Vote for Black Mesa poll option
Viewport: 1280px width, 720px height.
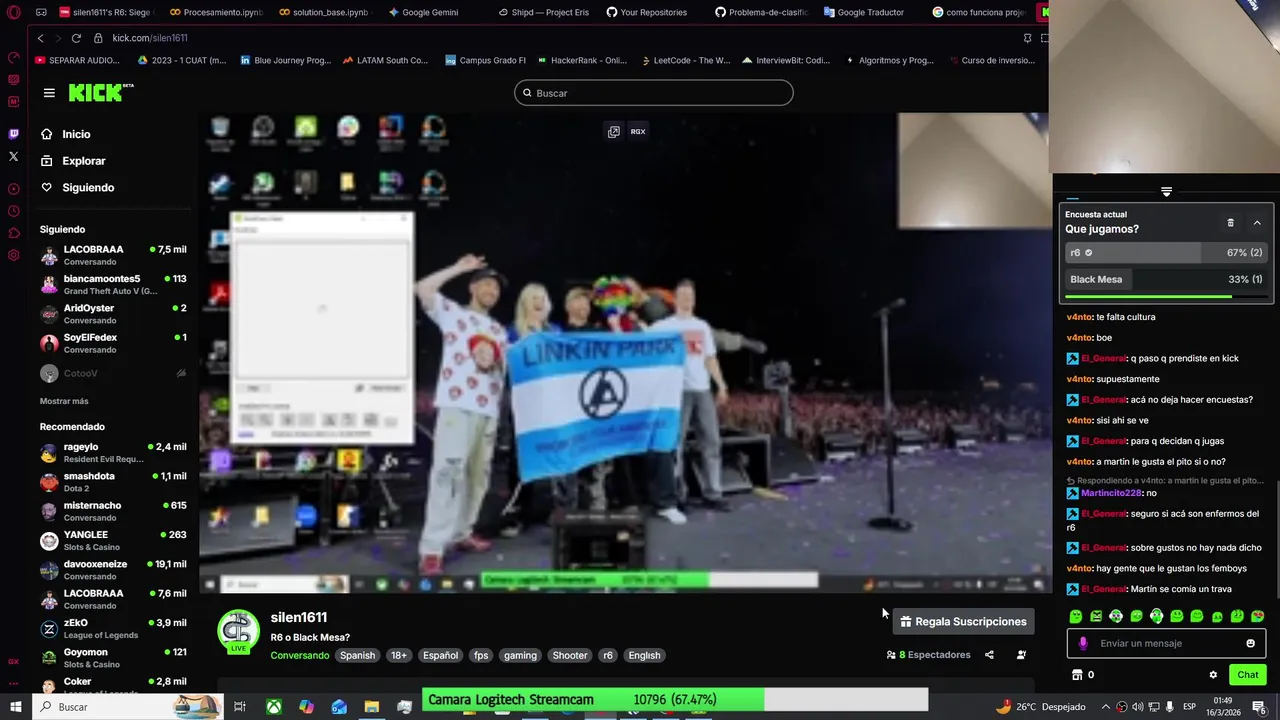coord(1166,280)
